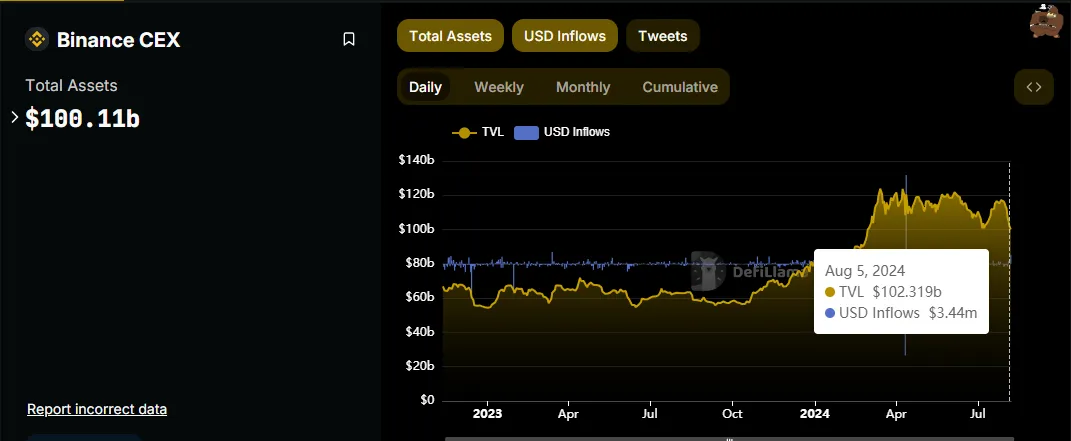
Task: Select the Cumulative view tab
Action: [679, 87]
